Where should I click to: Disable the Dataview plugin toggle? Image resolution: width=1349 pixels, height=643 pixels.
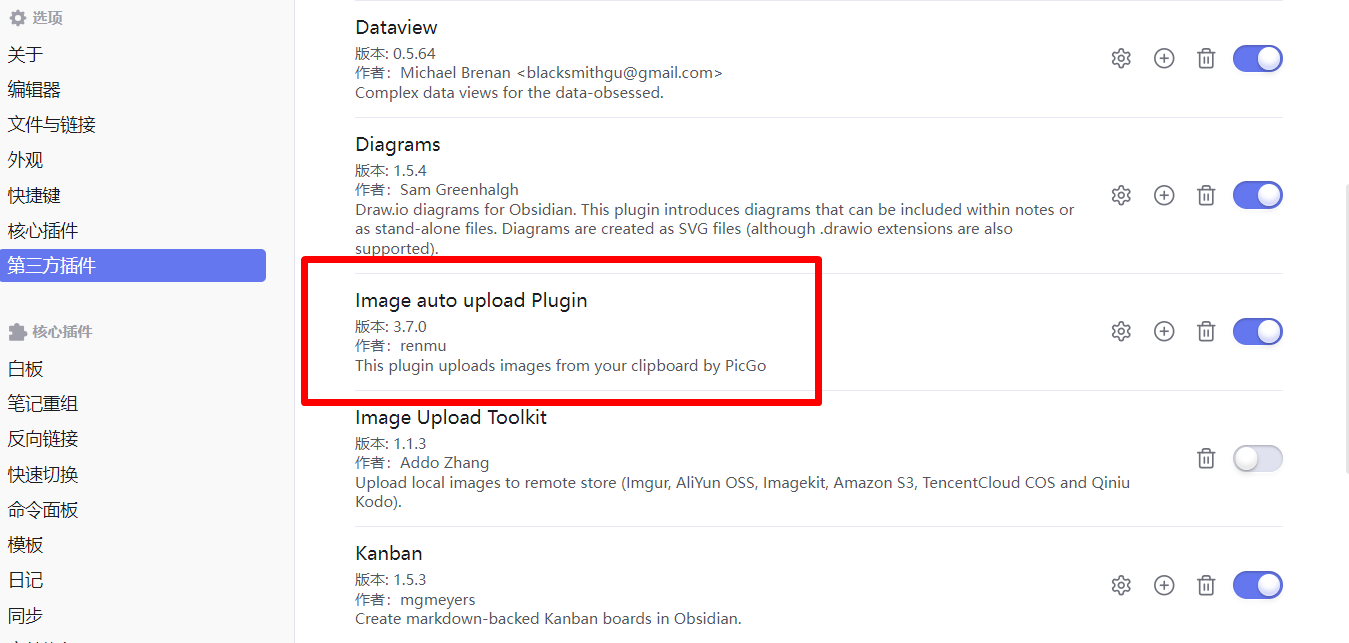1257,59
